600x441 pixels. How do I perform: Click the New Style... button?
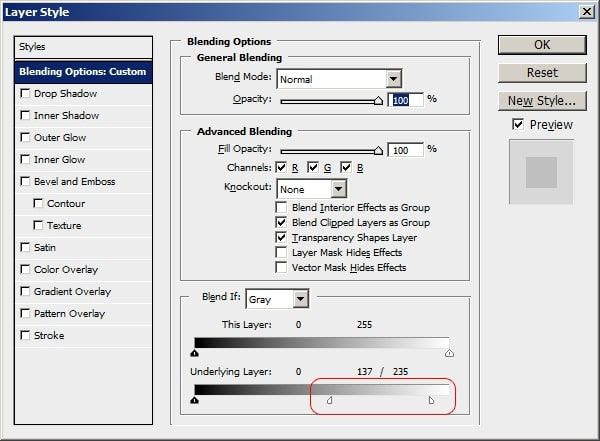[542, 101]
